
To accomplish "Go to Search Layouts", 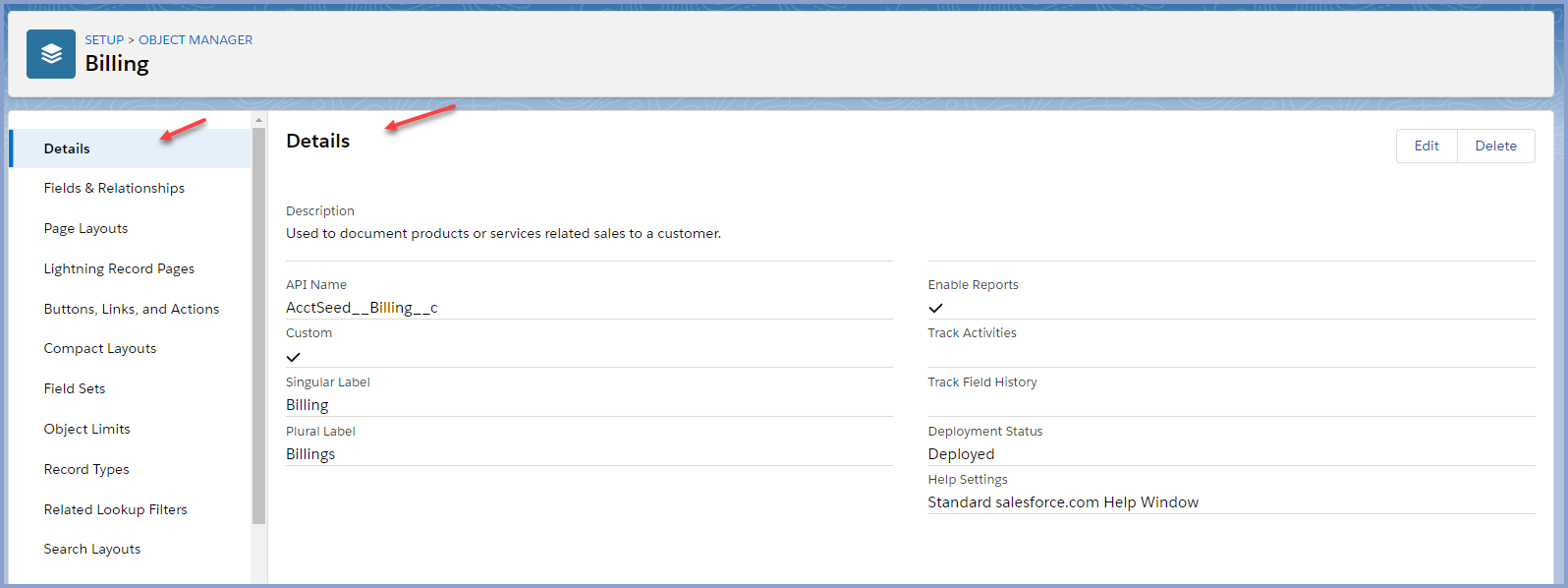I will [x=92, y=549].
